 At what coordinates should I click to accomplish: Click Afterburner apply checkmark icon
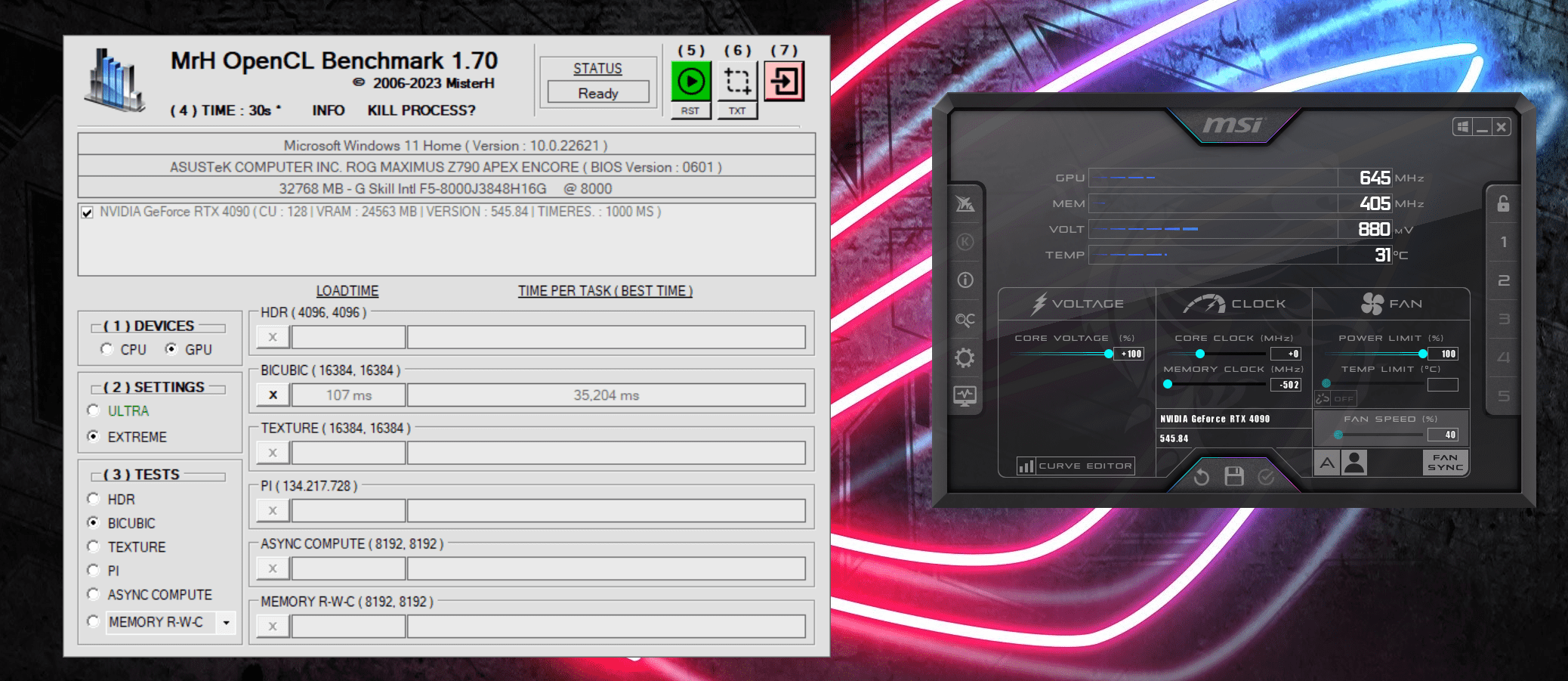pos(1267,477)
